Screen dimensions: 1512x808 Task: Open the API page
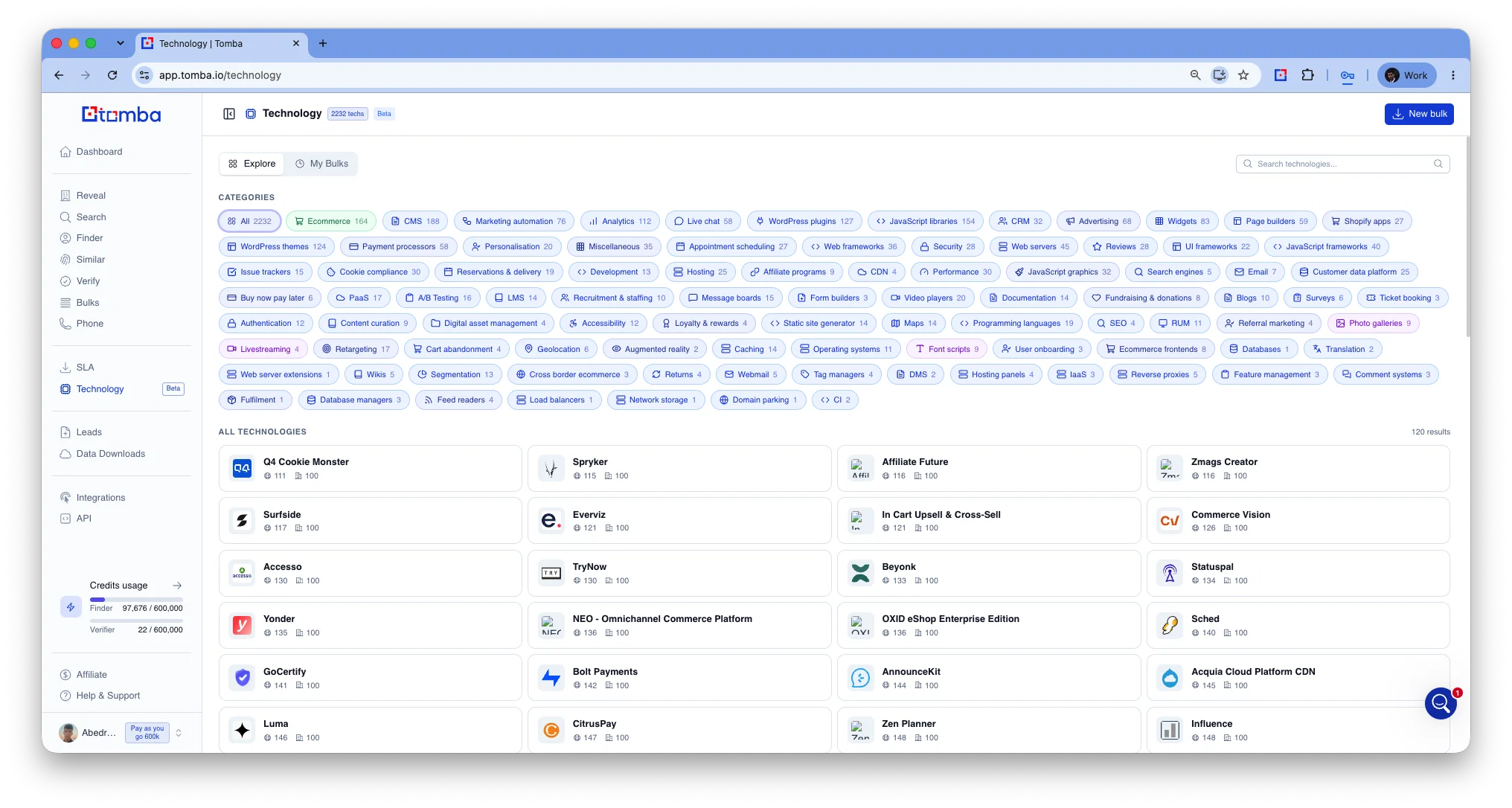tap(83, 519)
